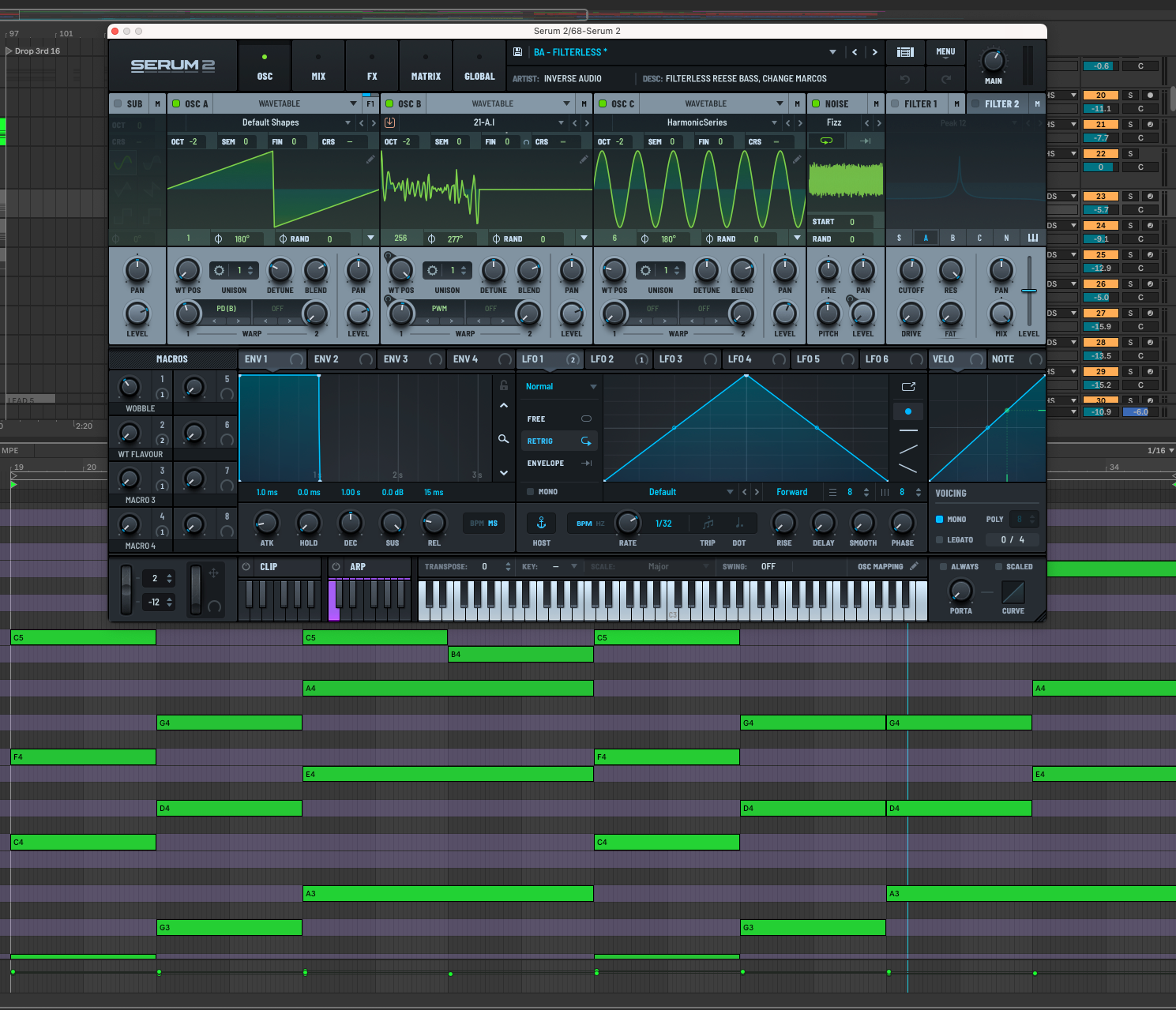Open the preset browser list icon

point(905,52)
